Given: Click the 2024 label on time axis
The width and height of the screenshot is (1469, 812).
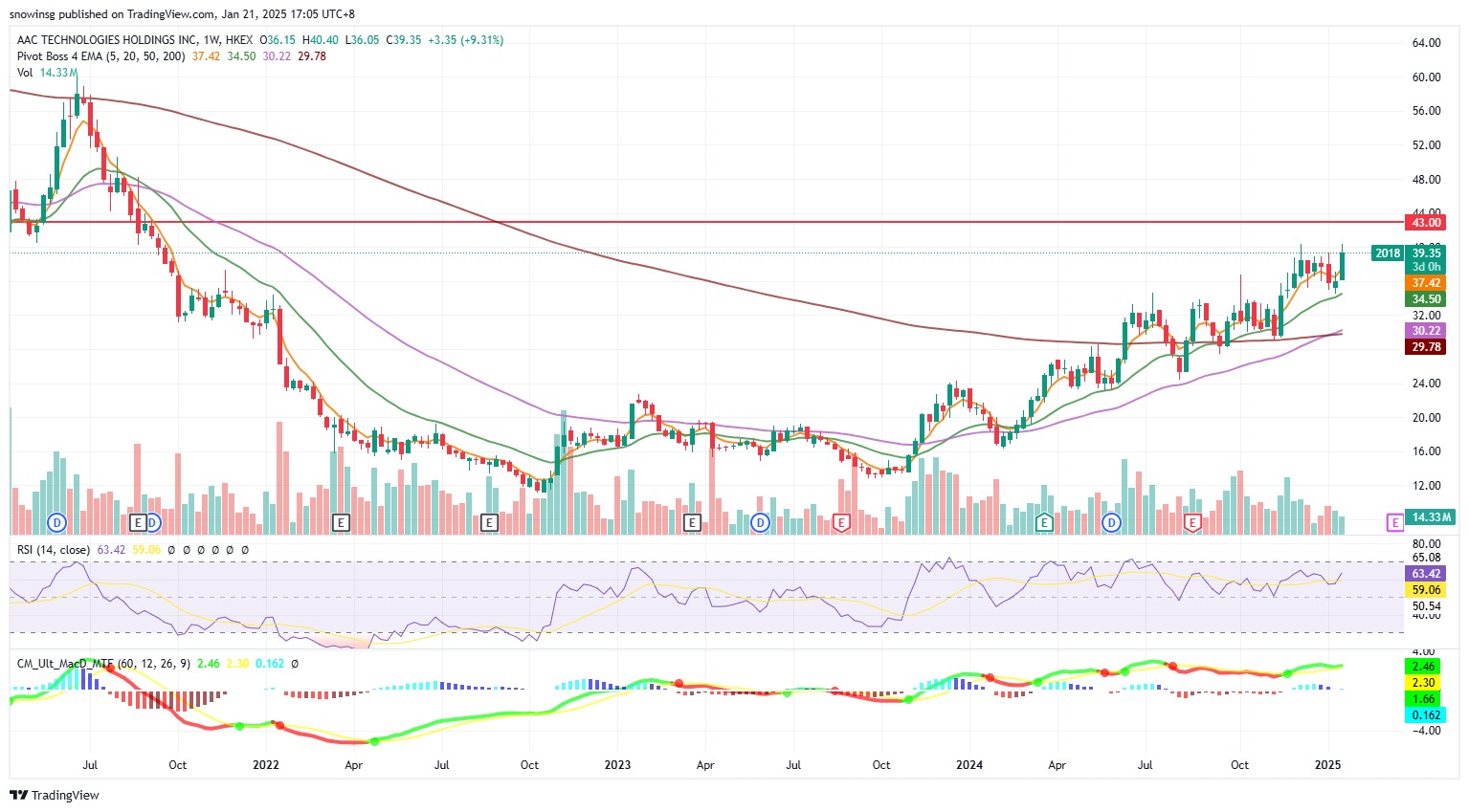Looking at the screenshot, I should [969, 765].
